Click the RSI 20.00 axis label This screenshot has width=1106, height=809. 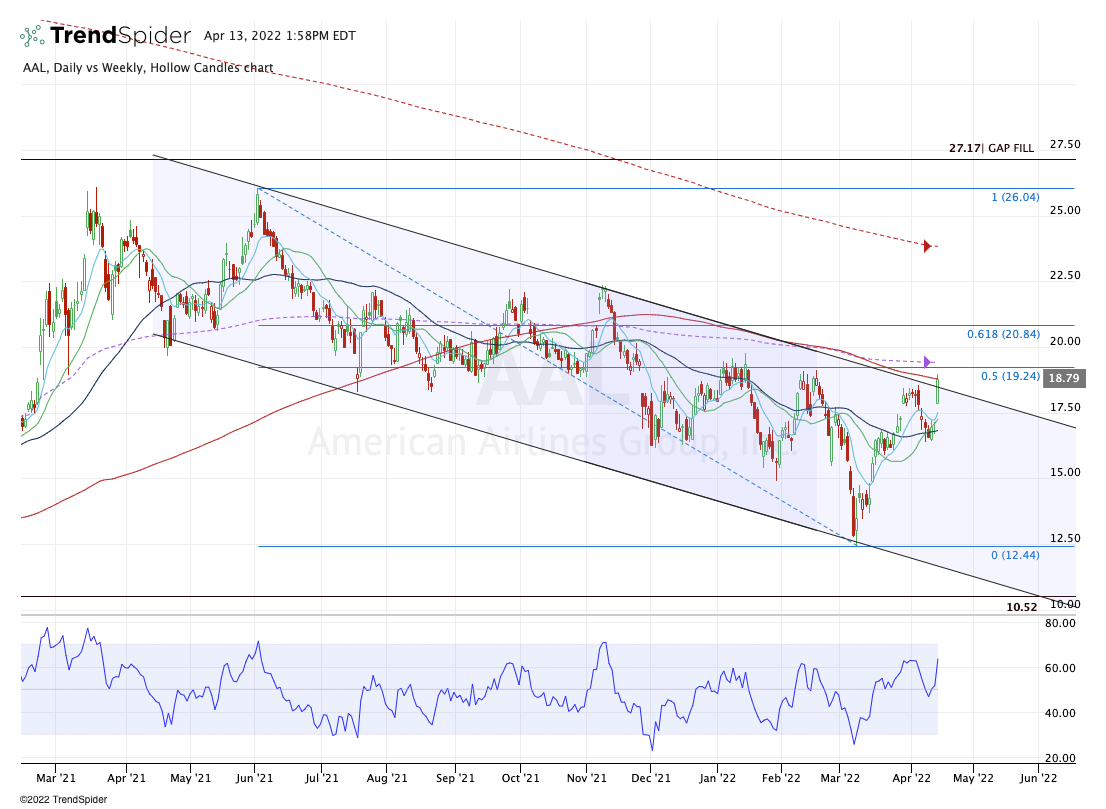[x=1060, y=758]
